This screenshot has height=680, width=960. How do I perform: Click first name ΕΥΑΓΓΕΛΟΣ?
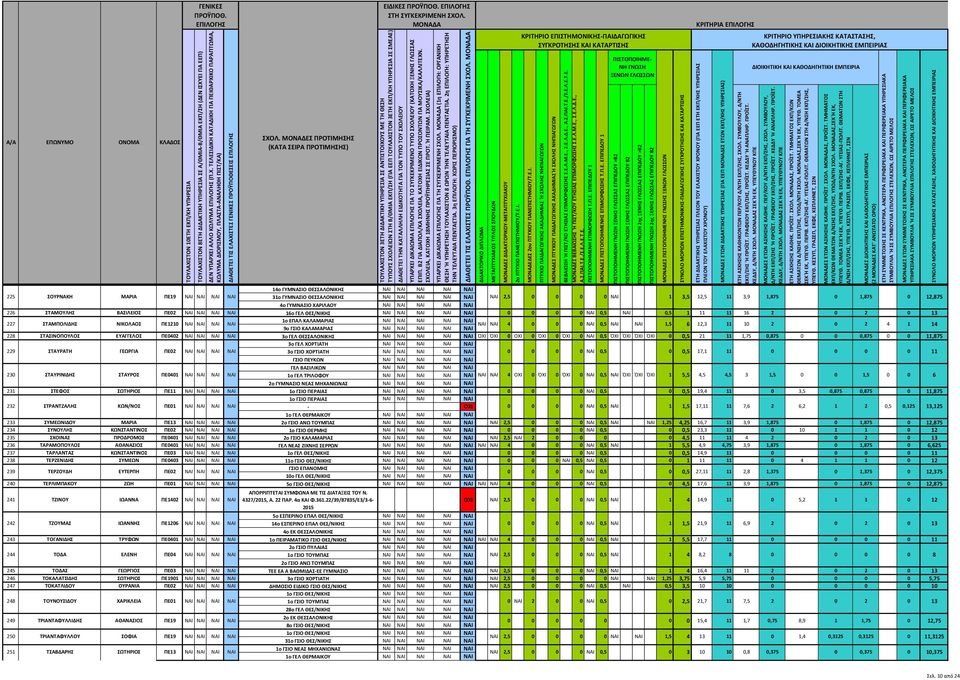pos(129,336)
